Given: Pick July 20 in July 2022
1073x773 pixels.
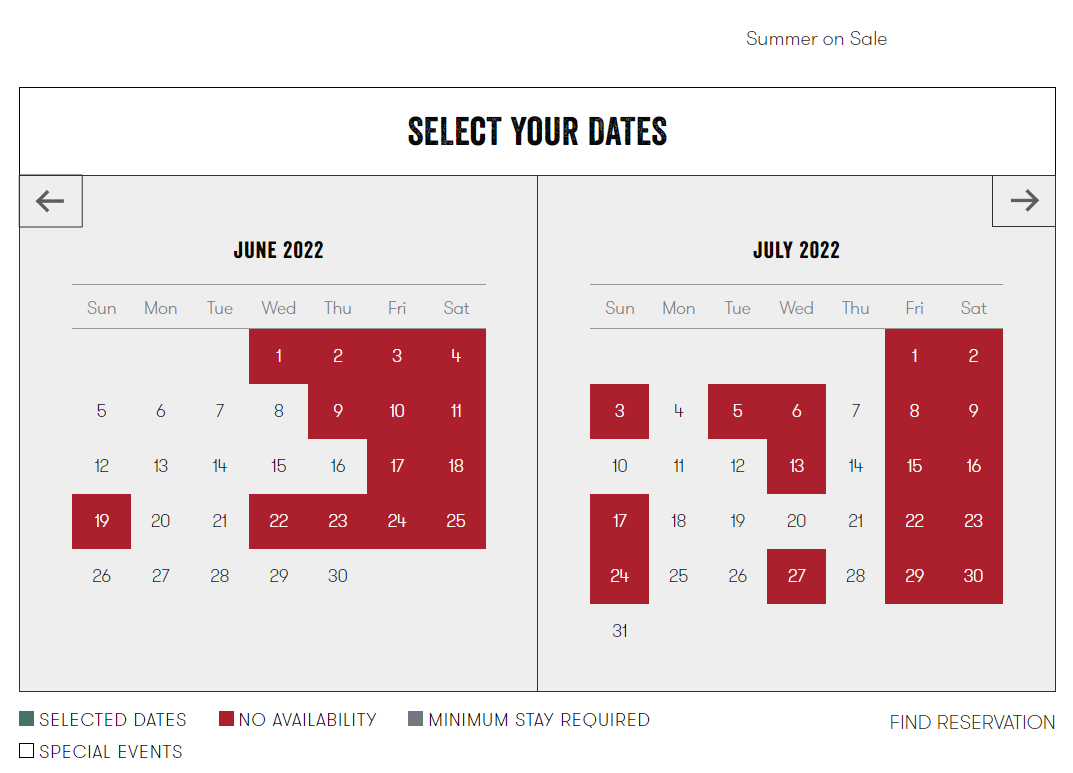Looking at the screenshot, I should 797,521.
